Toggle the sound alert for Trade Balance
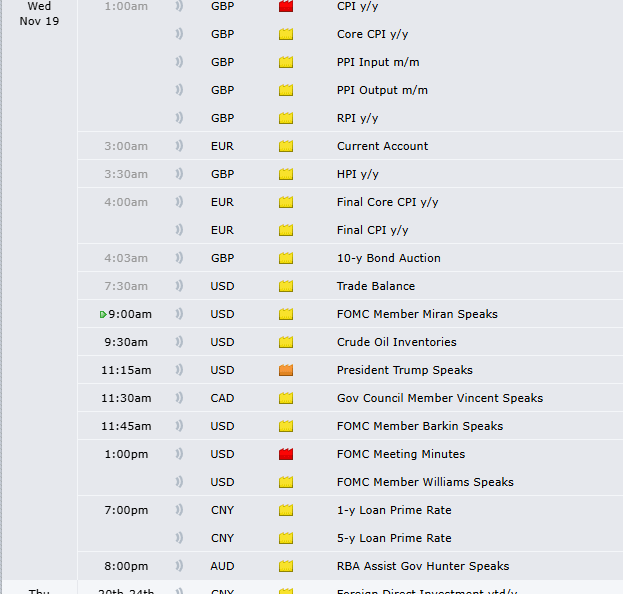Image resolution: width=623 pixels, height=594 pixels. click(x=180, y=286)
